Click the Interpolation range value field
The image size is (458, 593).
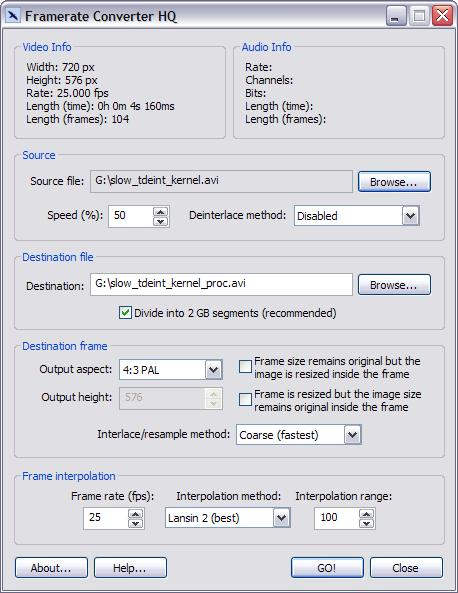point(337,518)
